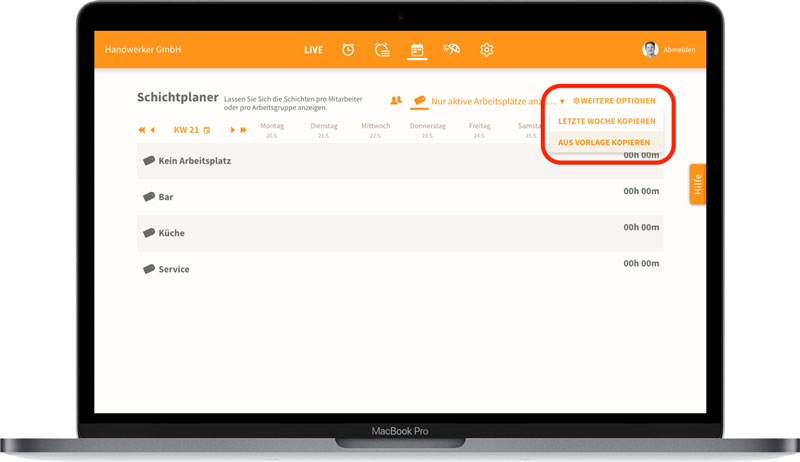Open the Weitere Optionen menu
Screen dimensions: 800x462
tap(614, 101)
